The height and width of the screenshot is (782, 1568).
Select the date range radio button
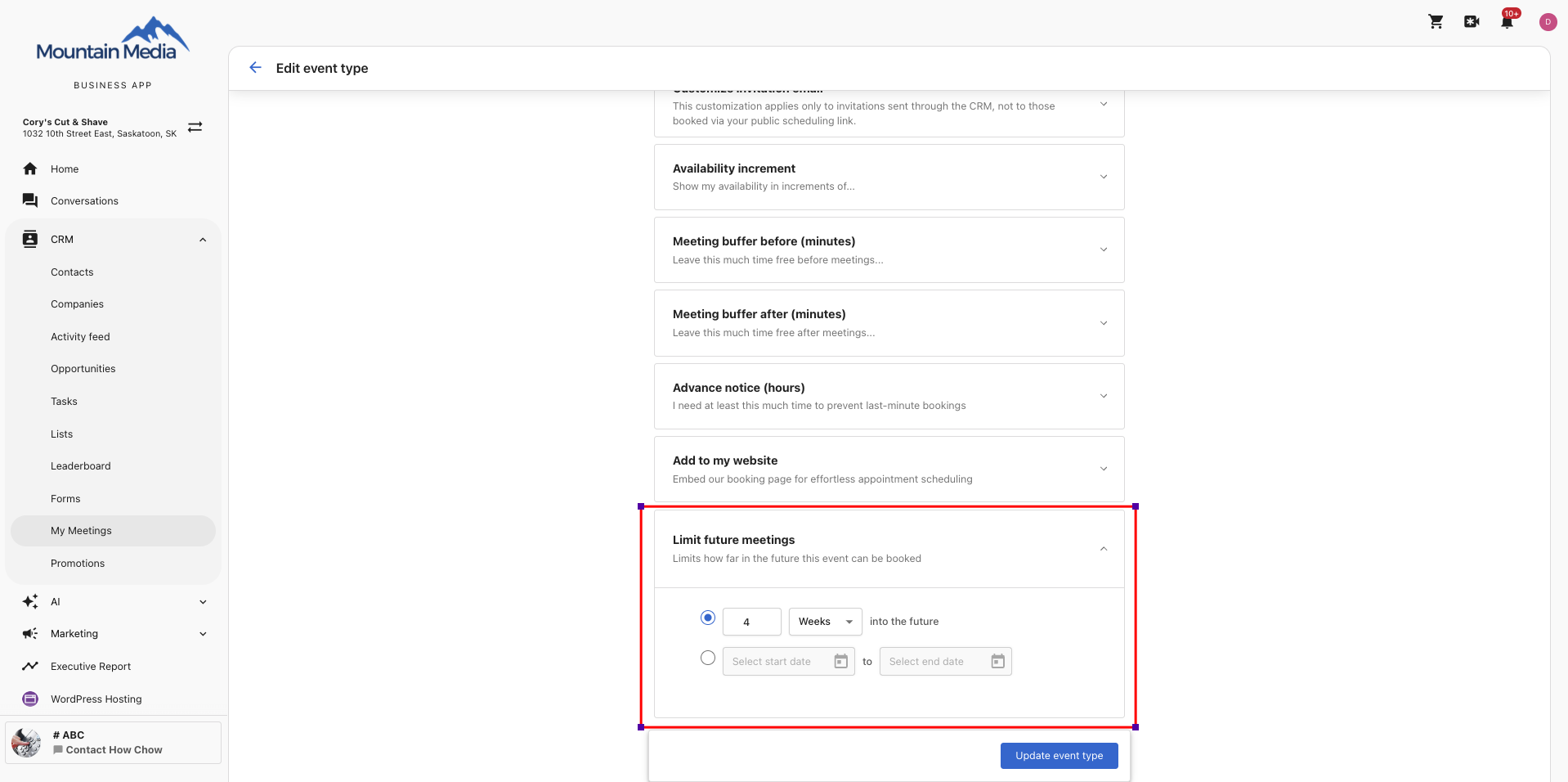pos(708,658)
